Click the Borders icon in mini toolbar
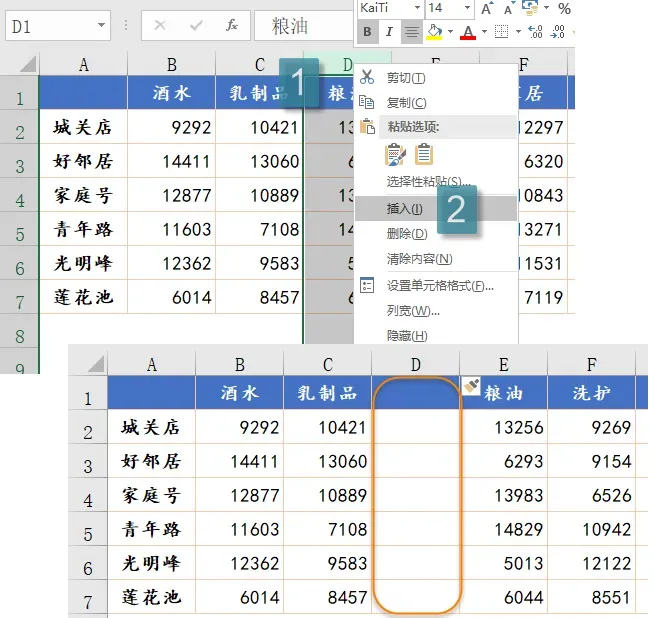 [x=501, y=32]
